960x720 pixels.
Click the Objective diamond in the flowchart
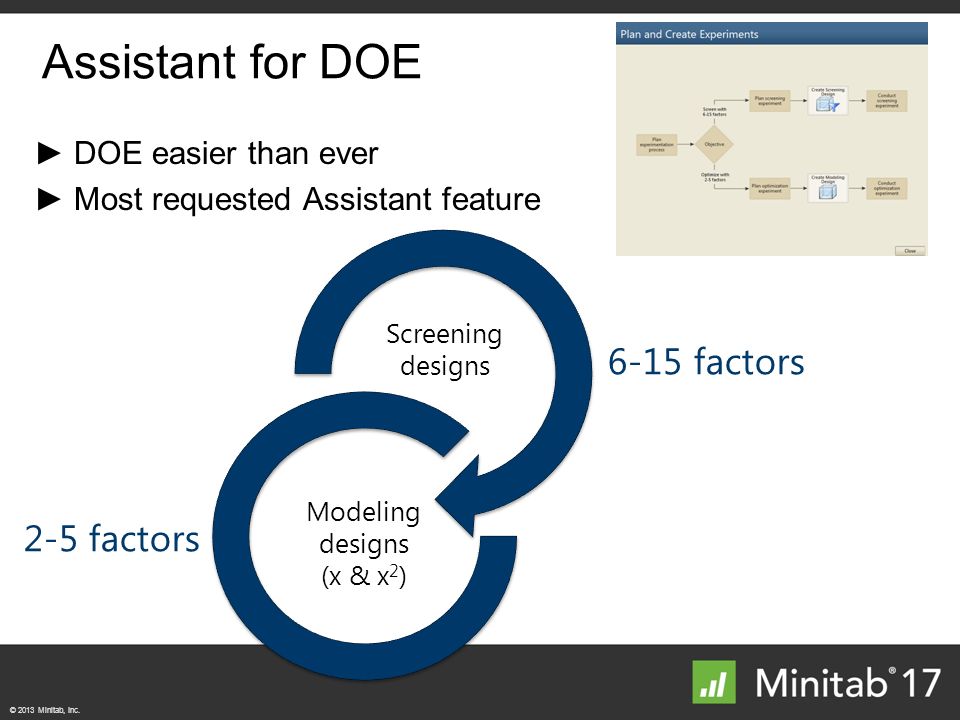coord(714,144)
